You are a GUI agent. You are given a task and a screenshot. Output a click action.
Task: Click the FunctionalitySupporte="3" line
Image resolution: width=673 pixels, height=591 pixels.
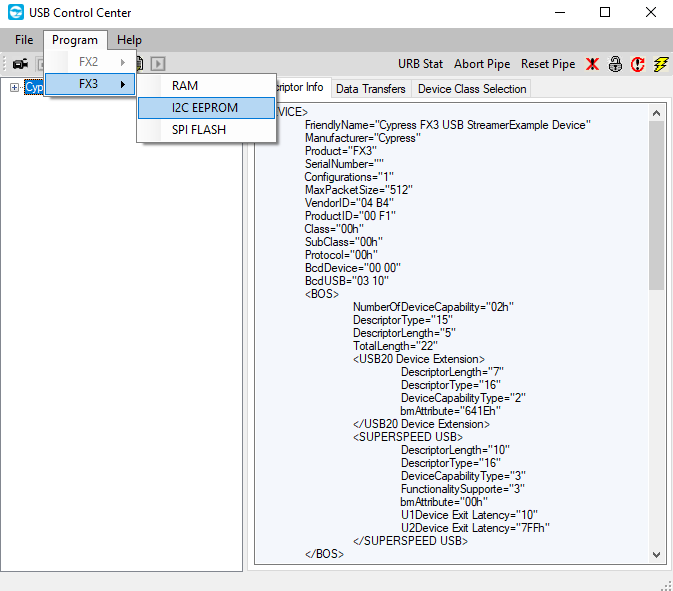(x=462, y=489)
